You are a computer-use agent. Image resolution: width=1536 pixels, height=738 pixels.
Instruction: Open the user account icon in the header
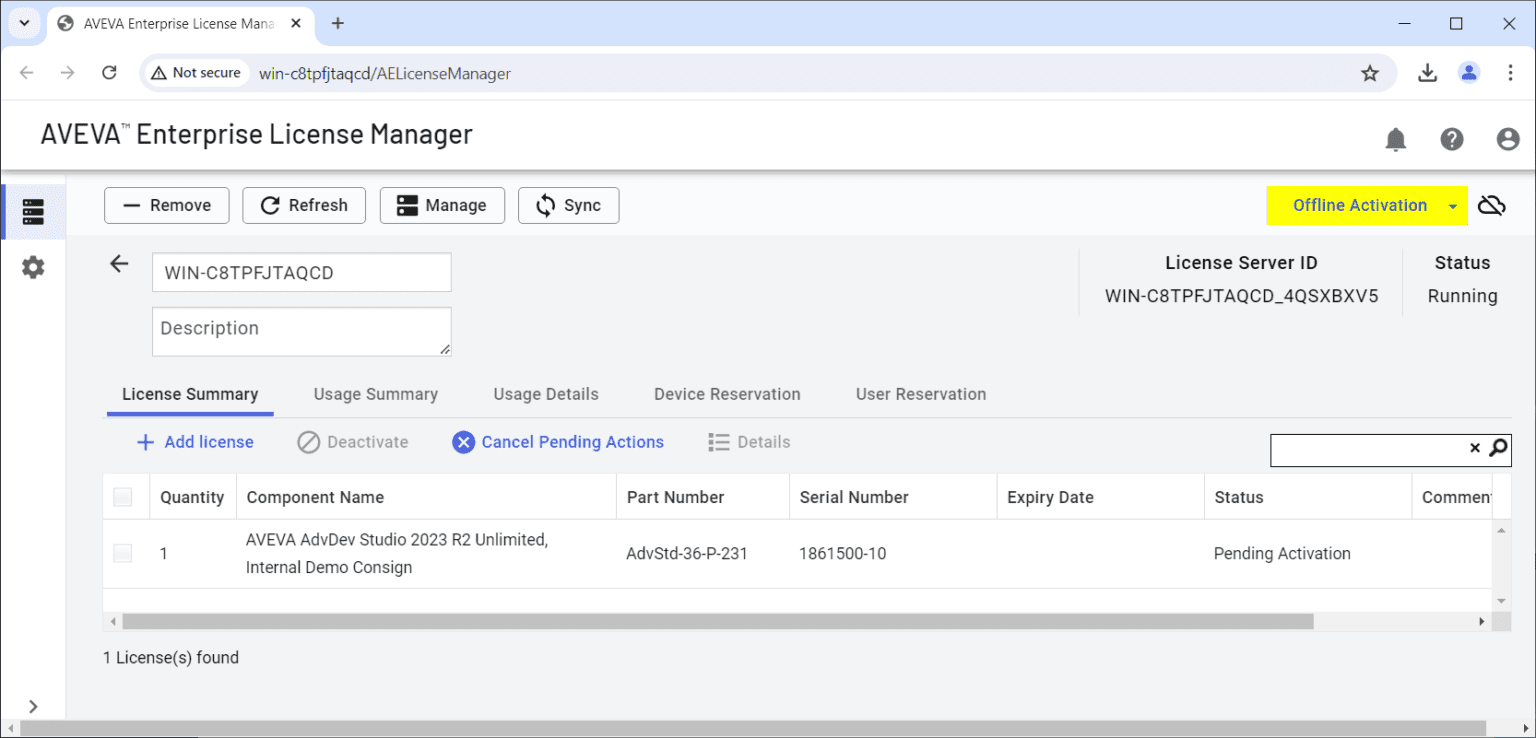pos(1507,139)
